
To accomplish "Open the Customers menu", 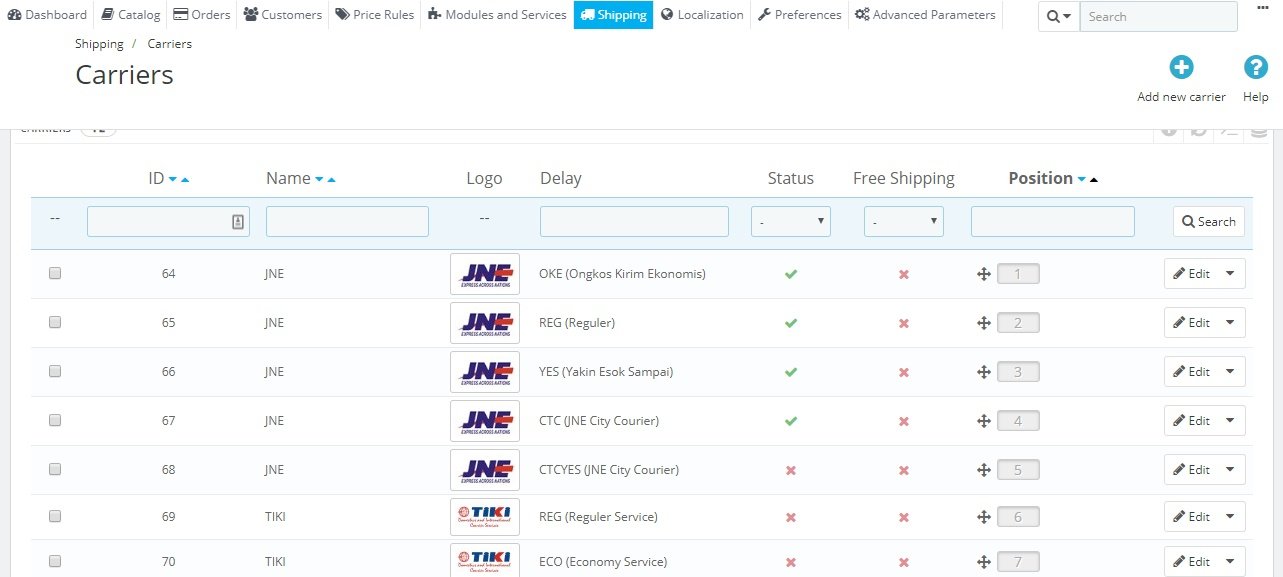I will 283,15.
